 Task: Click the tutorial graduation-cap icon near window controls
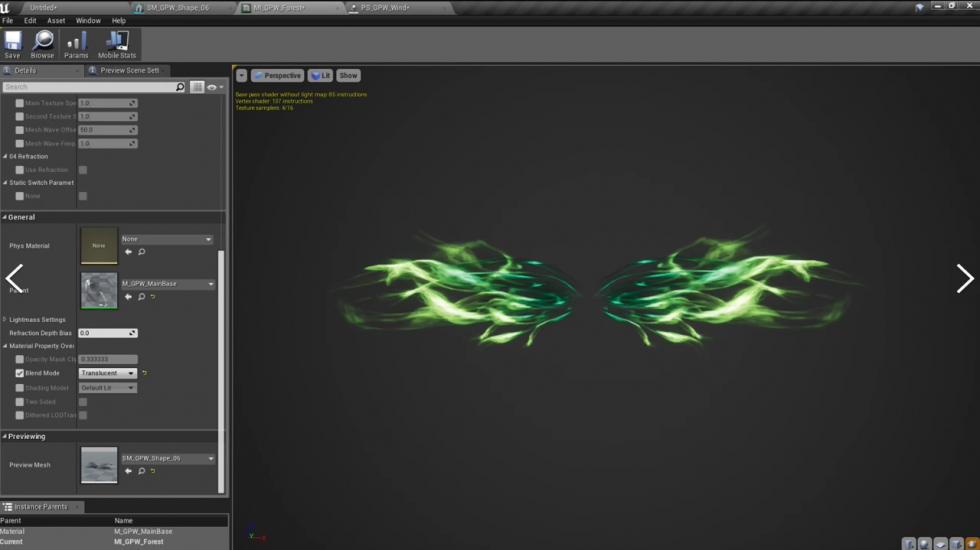point(919,8)
